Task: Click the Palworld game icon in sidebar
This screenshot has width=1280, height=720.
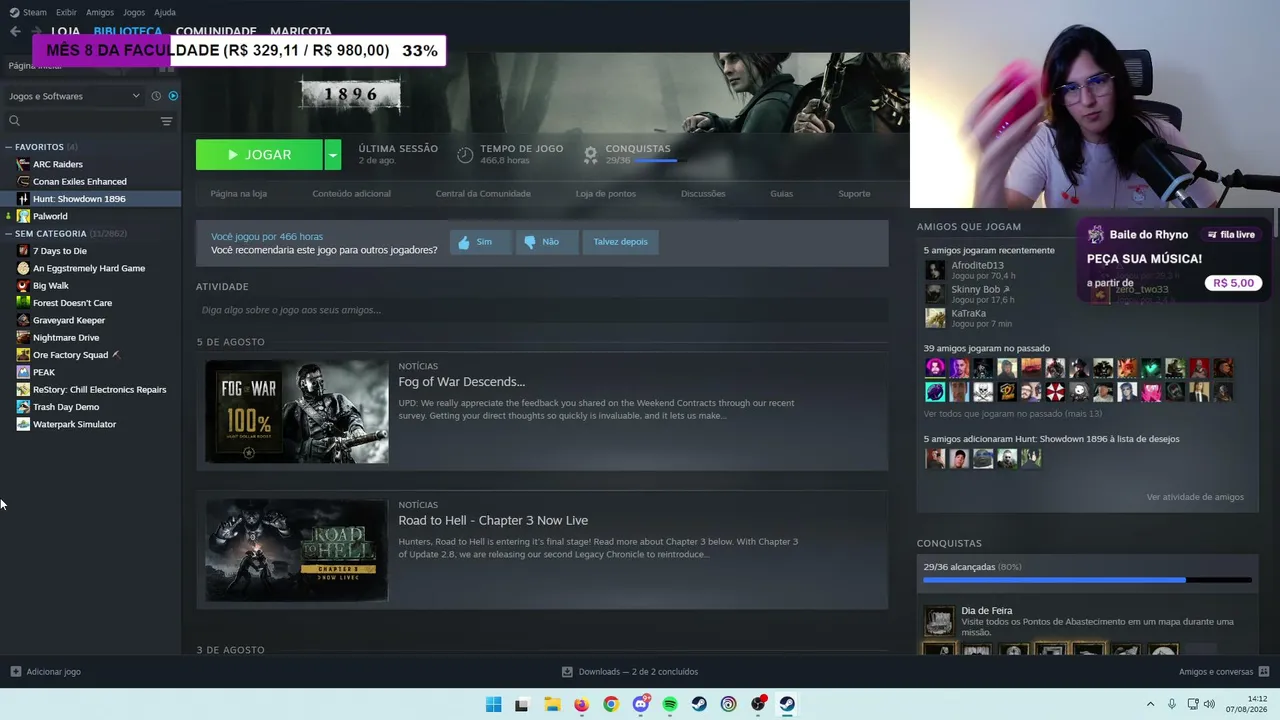Action: (x=24, y=216)
